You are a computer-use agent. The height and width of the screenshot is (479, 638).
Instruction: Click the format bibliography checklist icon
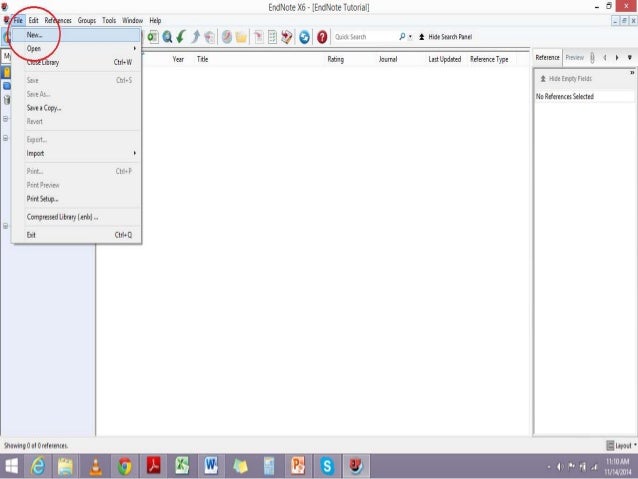tap(272, 37)
